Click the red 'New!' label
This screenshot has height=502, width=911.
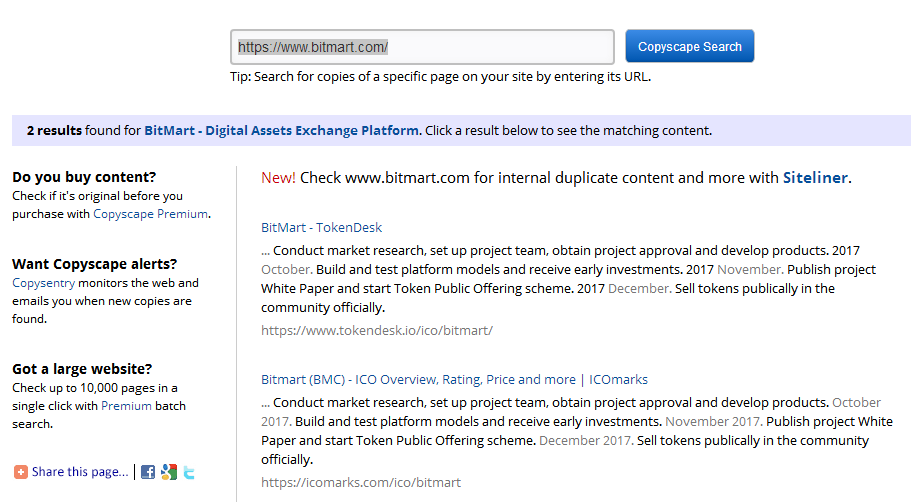point(278,177)
